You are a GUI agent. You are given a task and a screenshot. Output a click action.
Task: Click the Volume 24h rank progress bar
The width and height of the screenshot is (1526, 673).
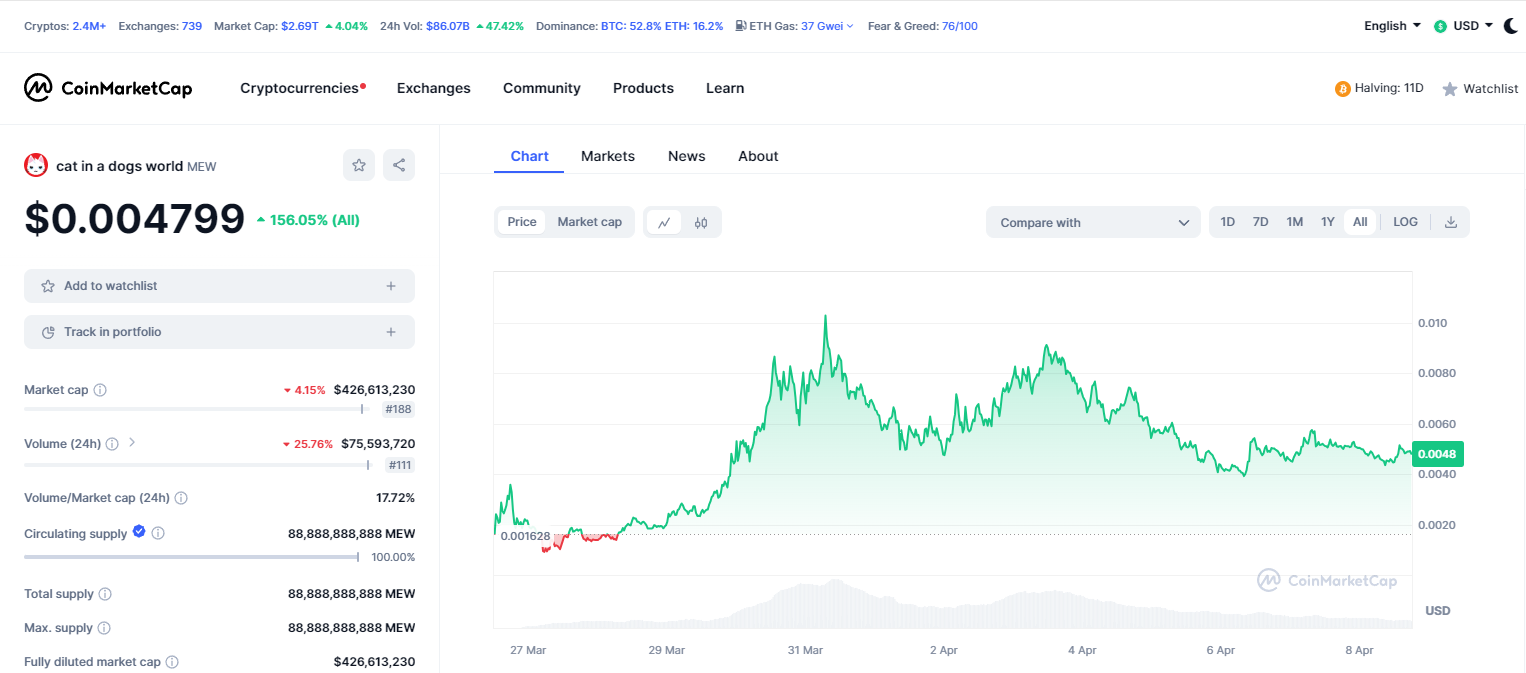200,466
